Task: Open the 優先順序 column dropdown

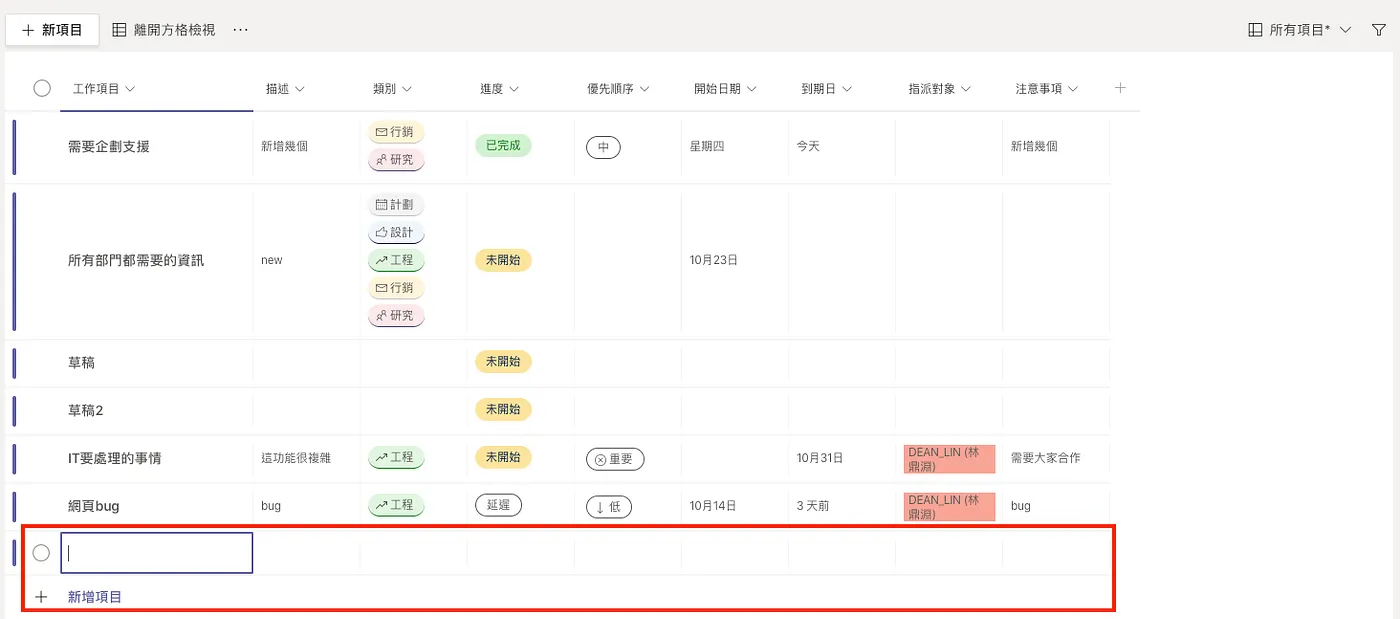Action: [618, 89]
